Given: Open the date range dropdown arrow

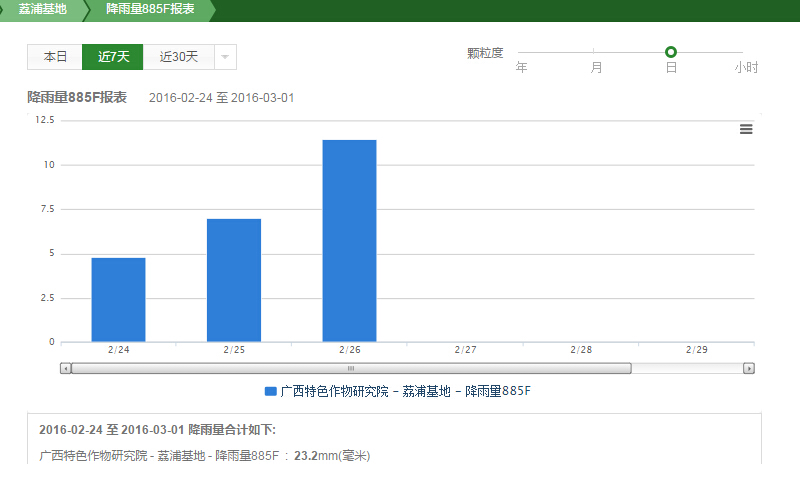Looking at the screenshot, I should pos(225,57).
